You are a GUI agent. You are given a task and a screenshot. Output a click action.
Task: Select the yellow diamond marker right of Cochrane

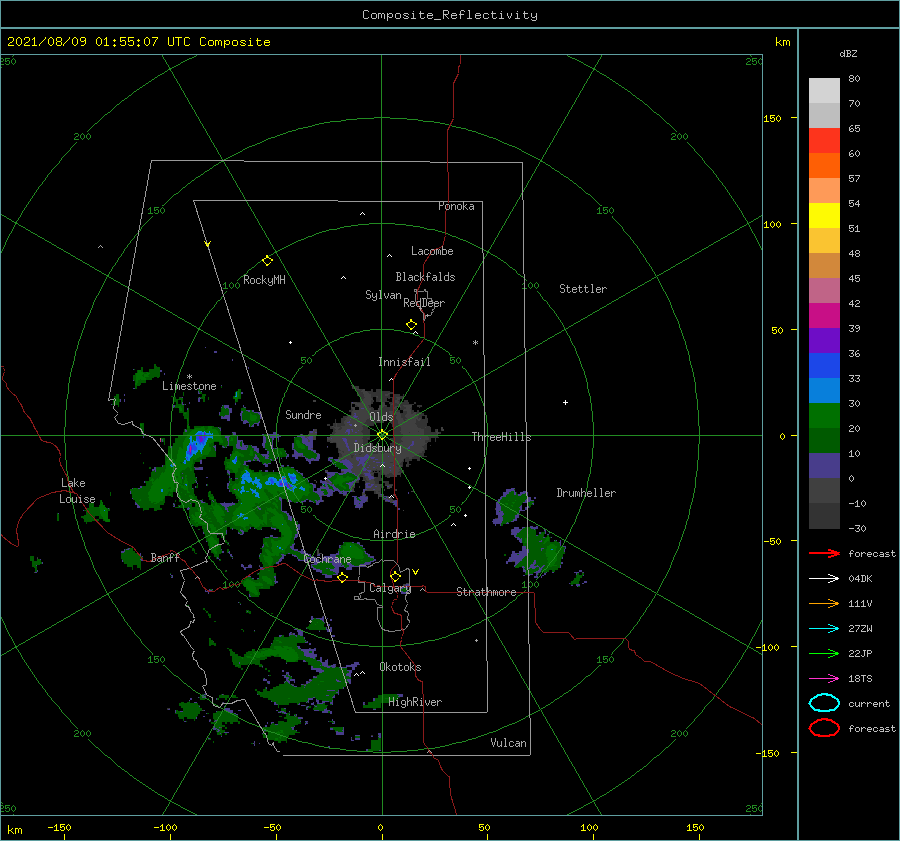click(343, 578)
